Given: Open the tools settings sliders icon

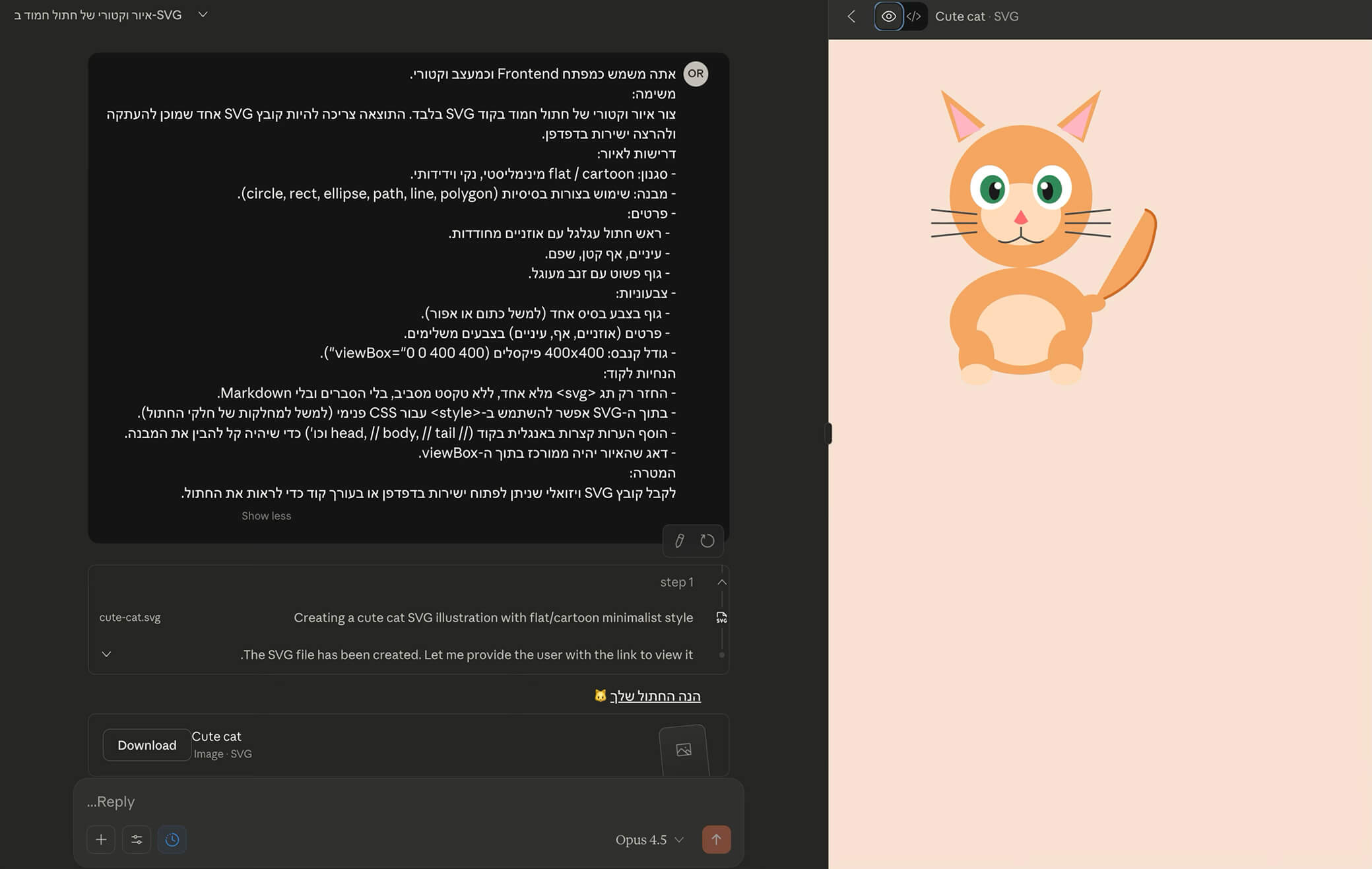Looking at the screenshot, I should click(x=137, y=839).
